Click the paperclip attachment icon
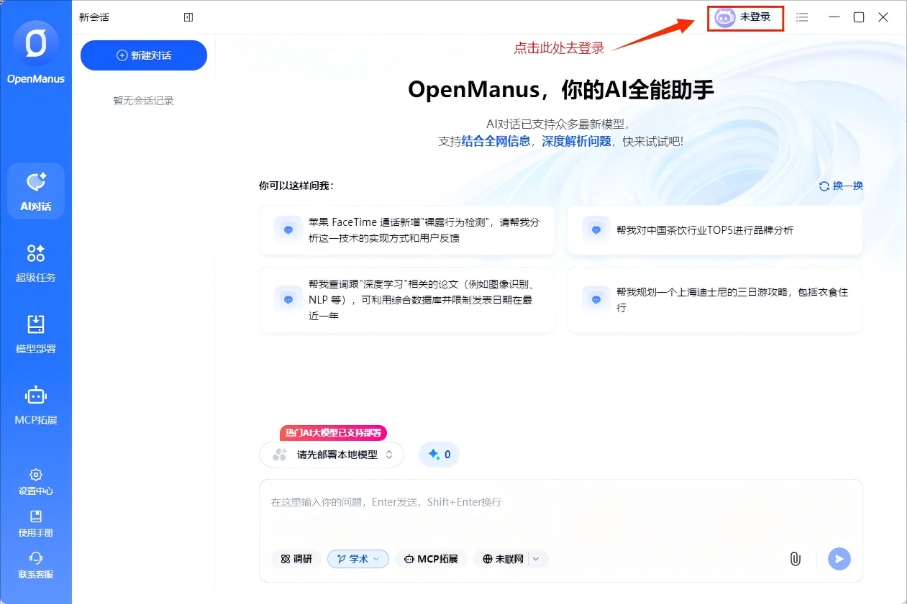The height and width of the screenshot is (604, 907). [795, 559]
